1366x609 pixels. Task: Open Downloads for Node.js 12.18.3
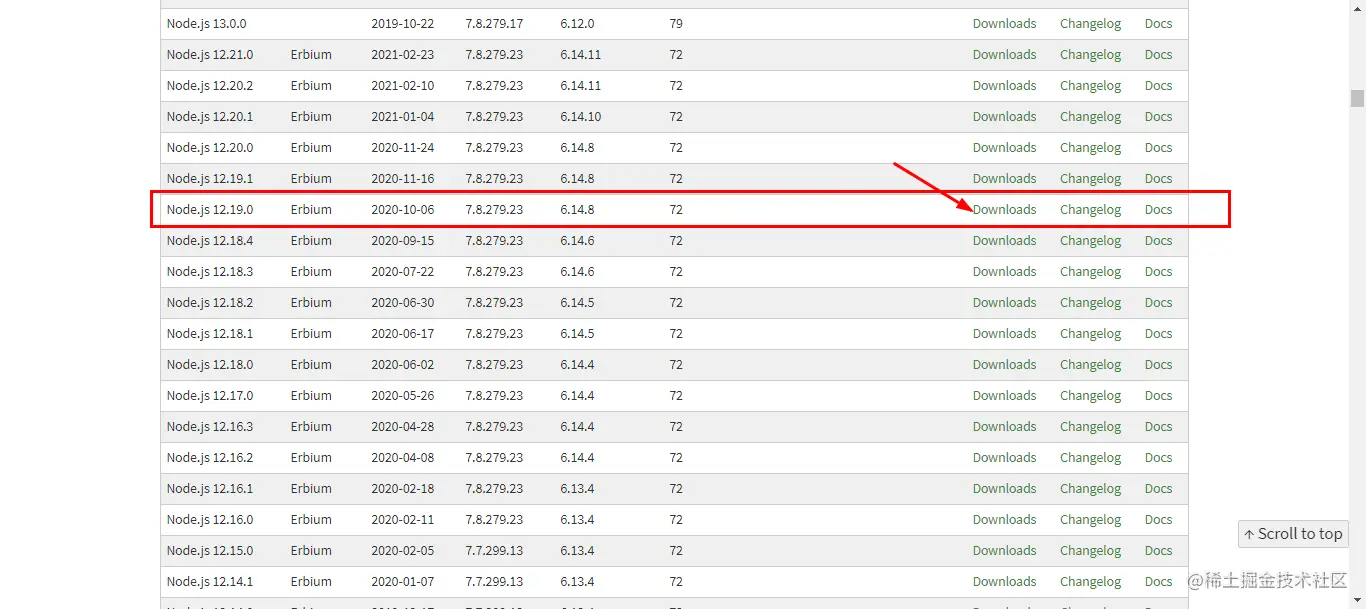1004,272
